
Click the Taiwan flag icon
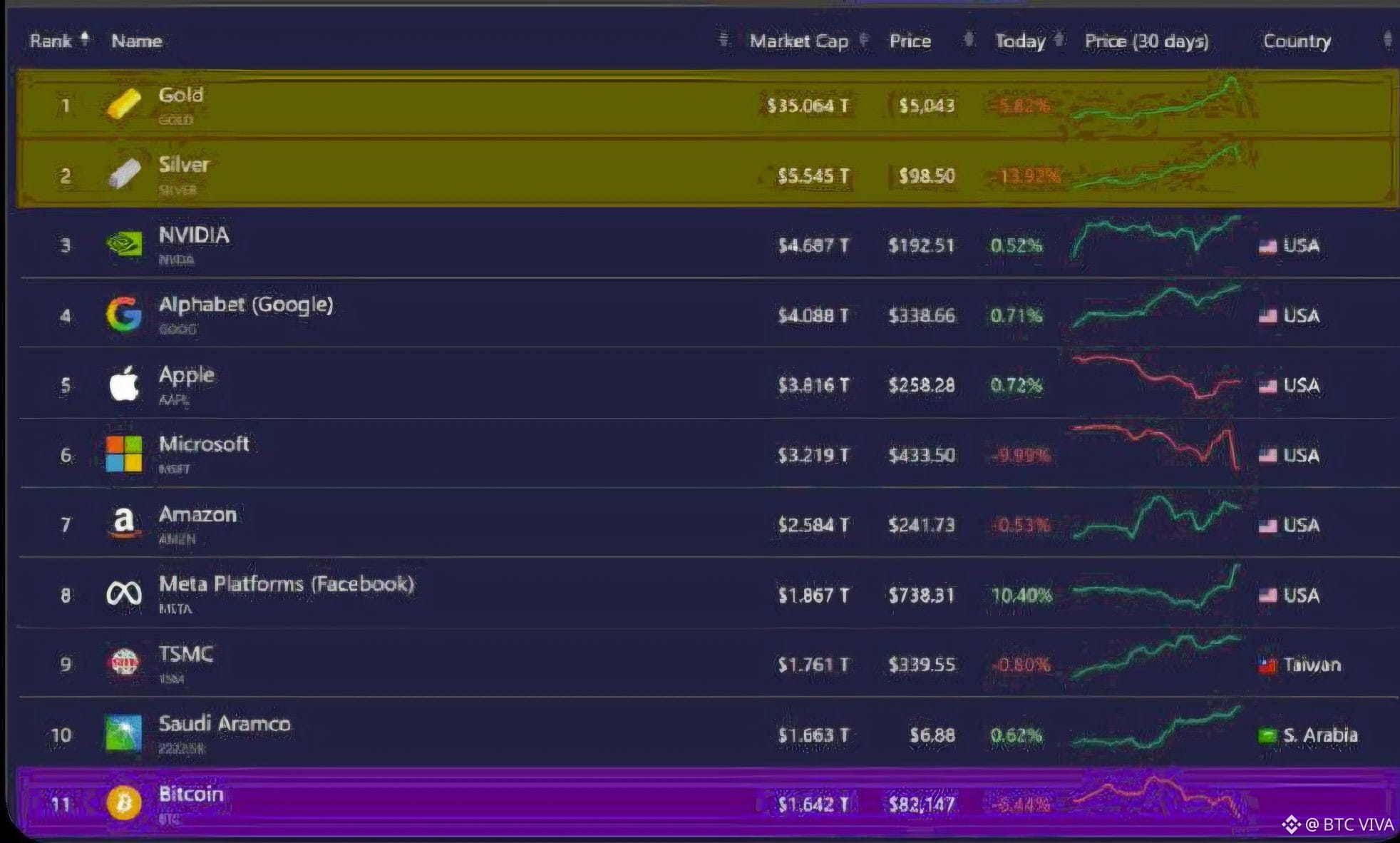(1267, 665)
